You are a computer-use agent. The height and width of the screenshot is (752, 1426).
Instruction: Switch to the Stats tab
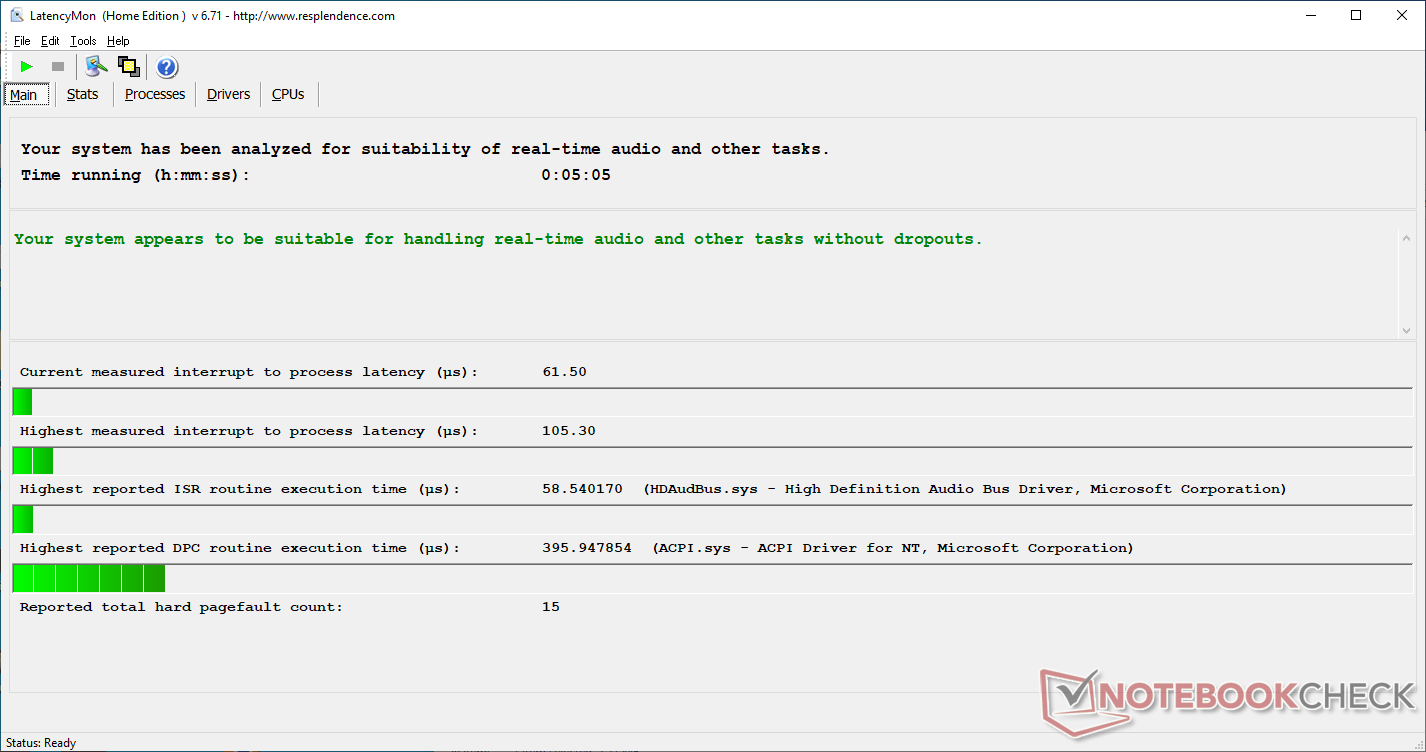point(83,94)
